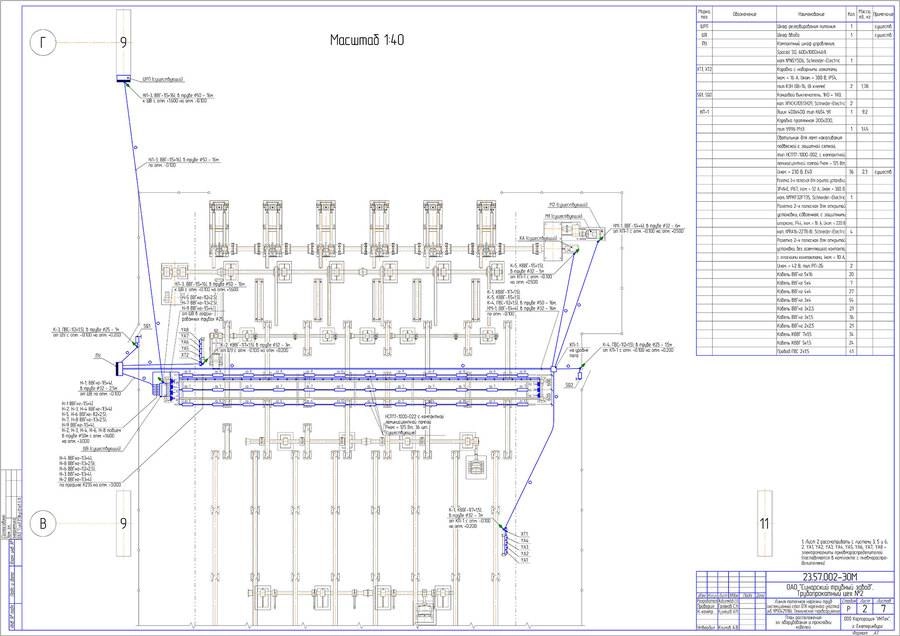Viewport: 900px width, 636px height.
Task: Click the circled axis marker В
Action: (42, 523)
